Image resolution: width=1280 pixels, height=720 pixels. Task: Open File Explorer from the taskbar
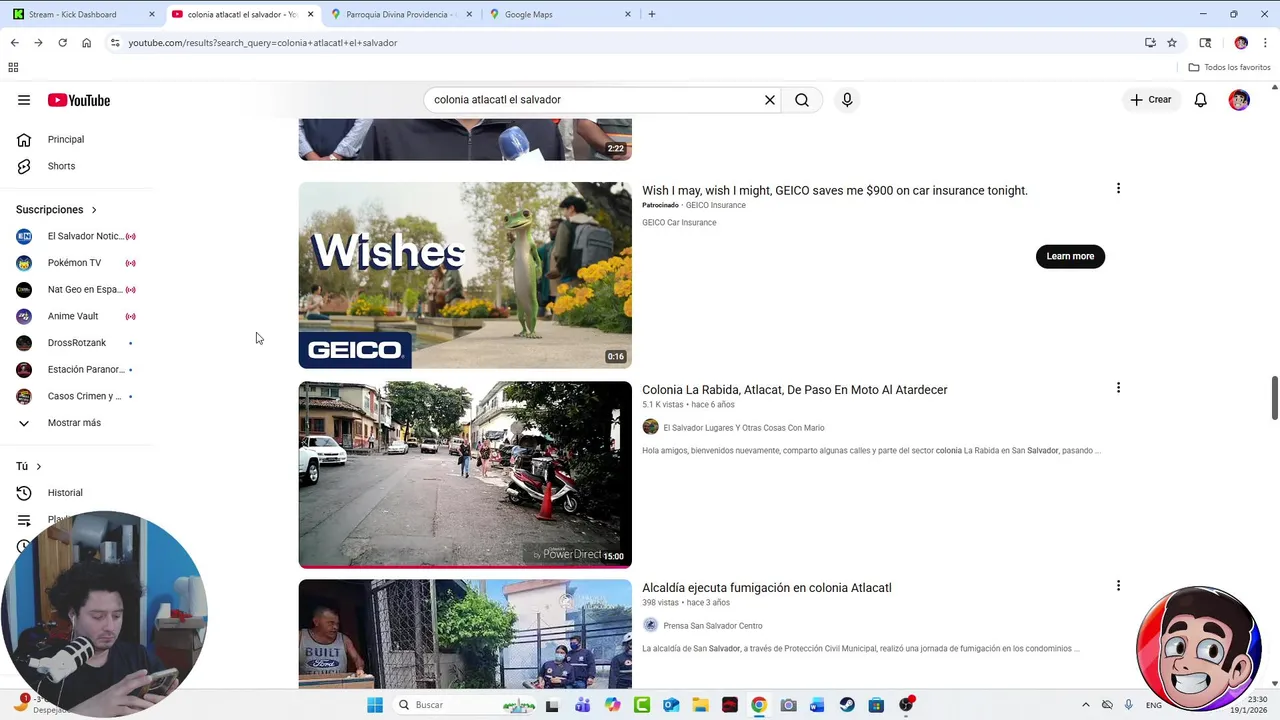(700, 705)
